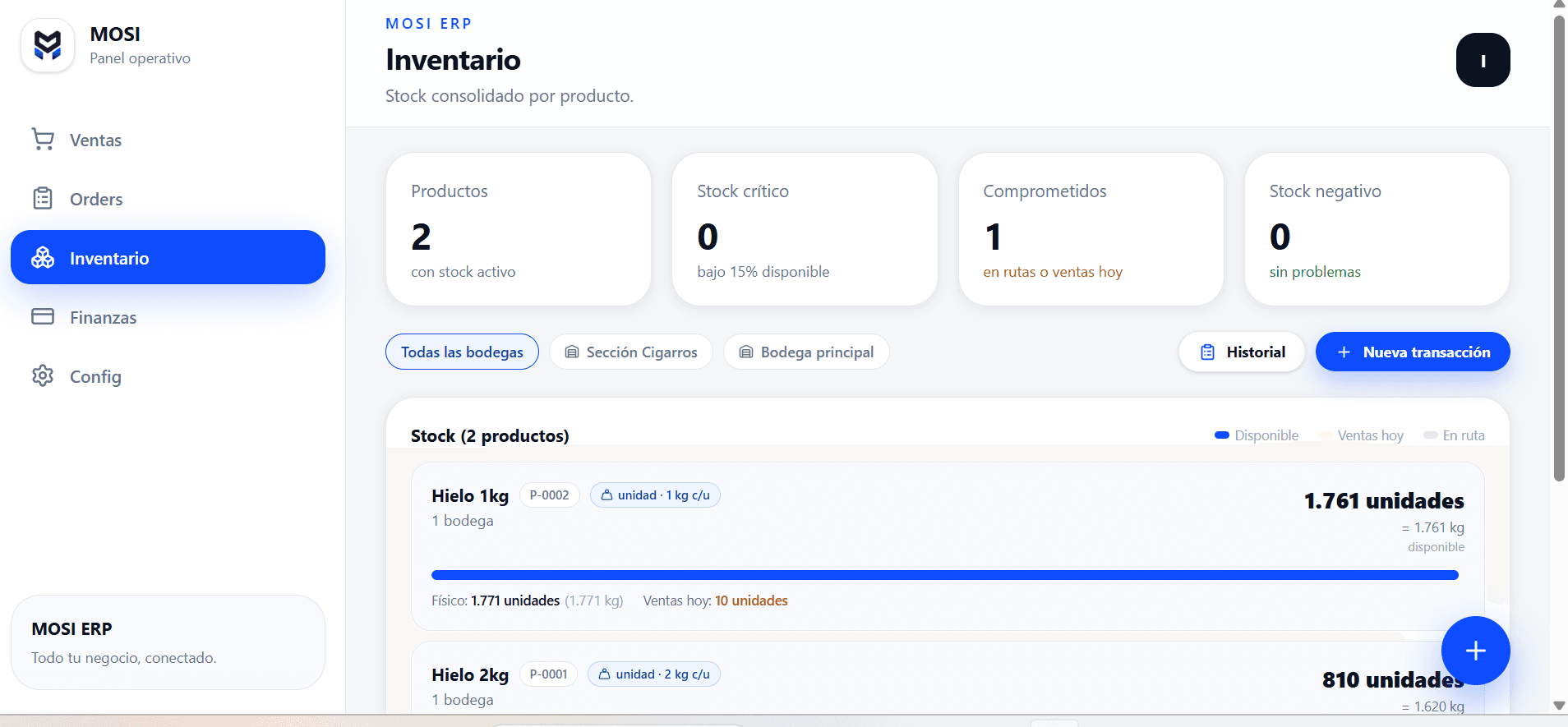Image resolution: width=1568 pixels, height=727 pixels.
Task: Click the warehouse icon in Sección Cigarros
Action: point(572,352)
